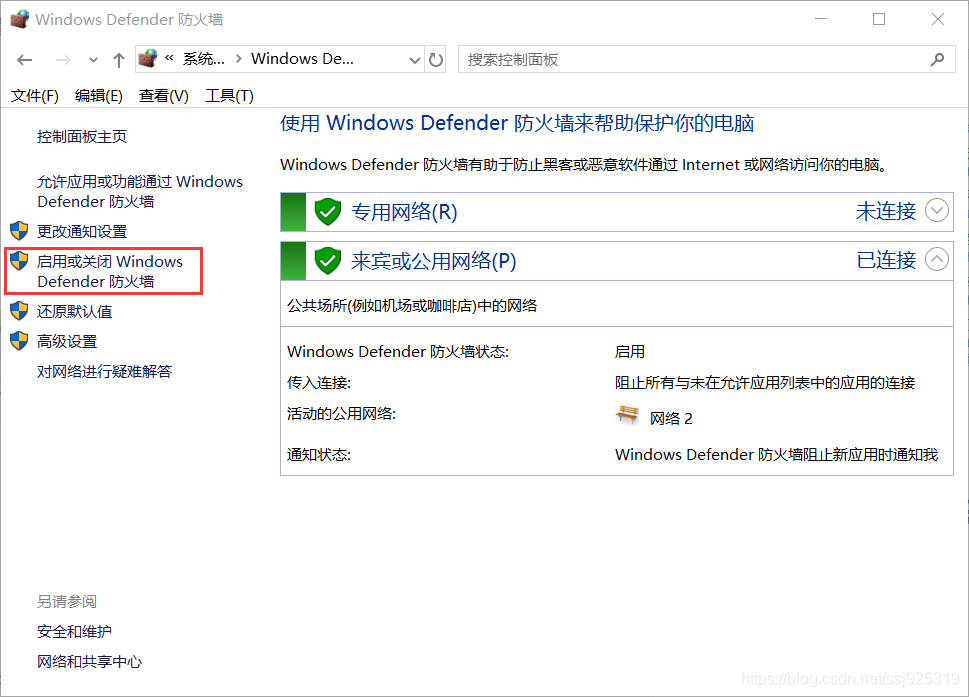The width and height of the screenshot is (969, 697).
Task: Collapse the 来宾或公用网络 section chevron
Action: [x=937, y=260]
